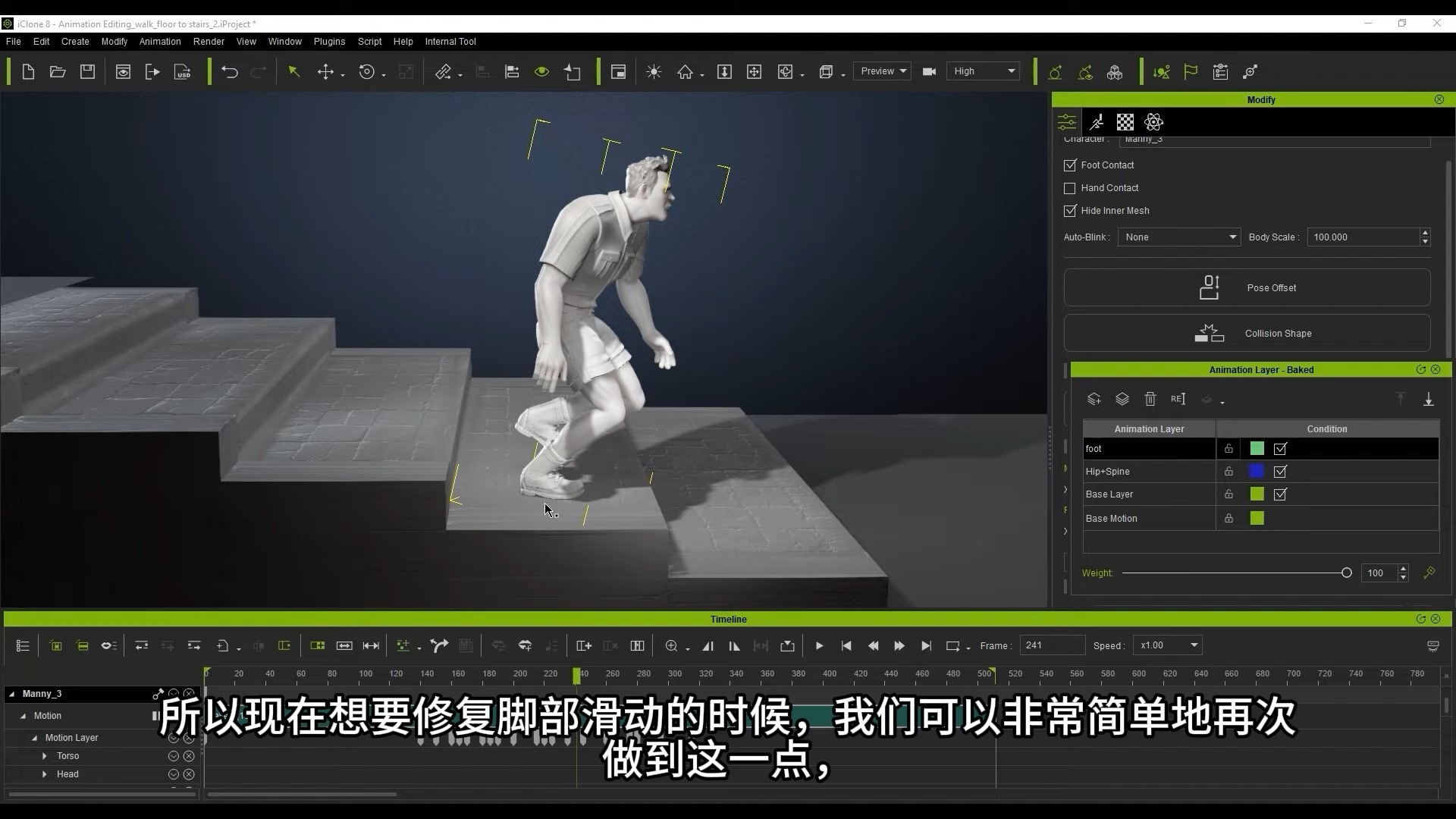1456x819 pixels.
Task: Jump to the last frame
Action: [926, 645]
